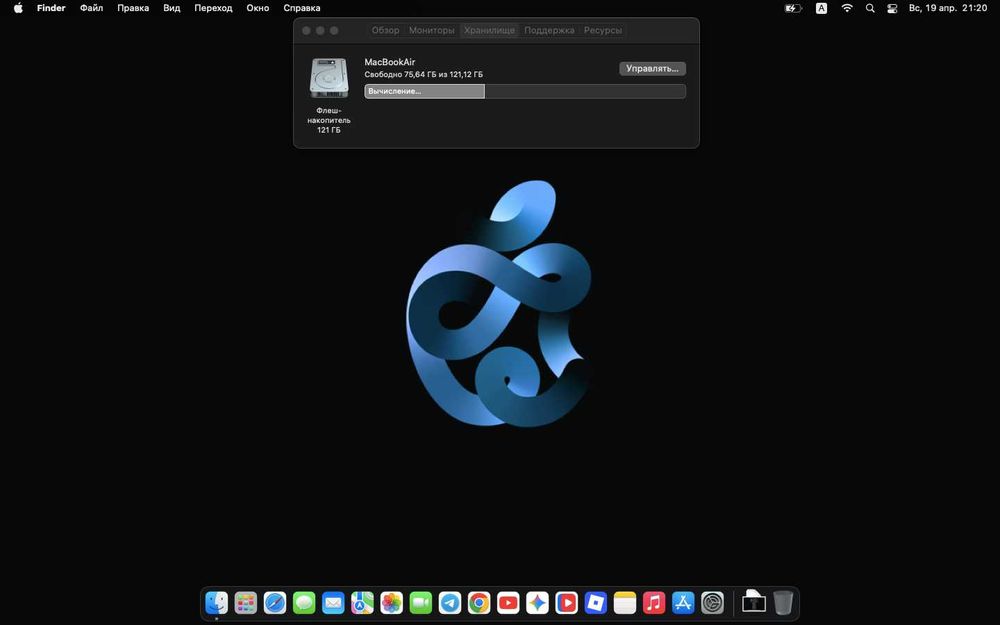
Task: Open the Downloads stack in the Dock
Action: pos(754,602)
